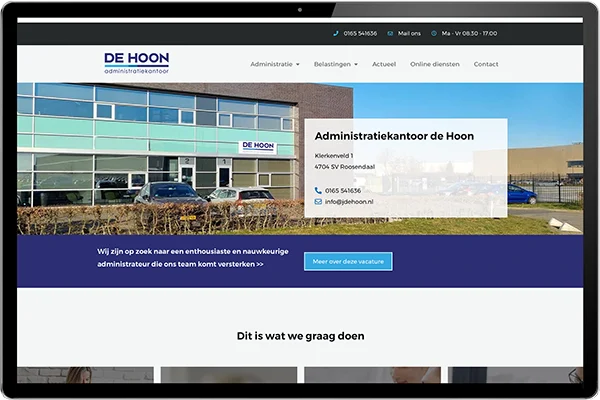Navigate to the Contact page
The width and height of the screenshot is (600, 400).
486,64
